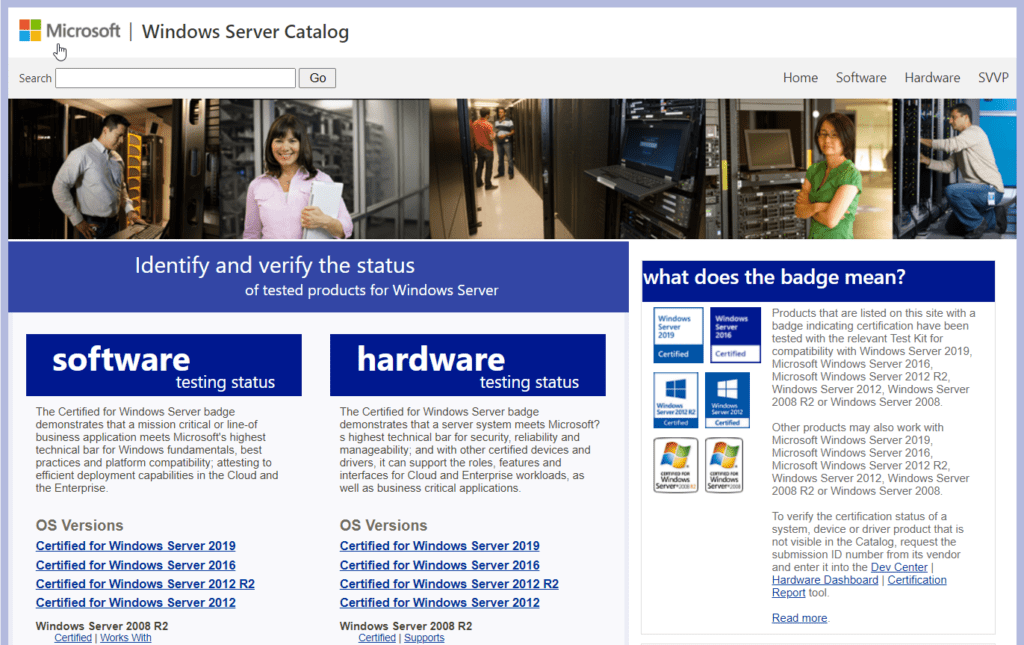
Task: Click the hardware 'Windows Server 2008 R2' label
Action: click(x=406, y=626)
